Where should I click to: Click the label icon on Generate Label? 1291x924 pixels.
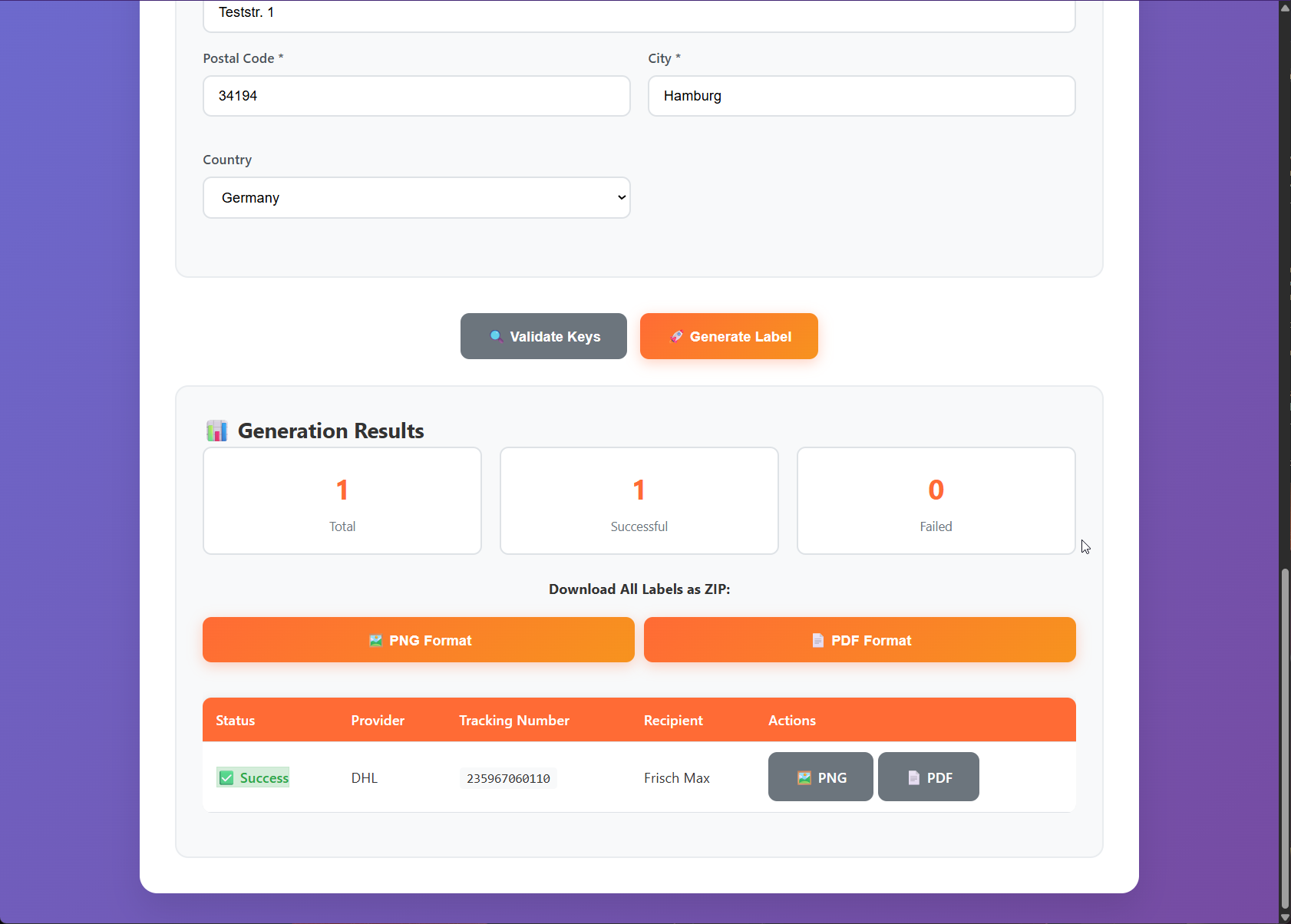(677, 336)
